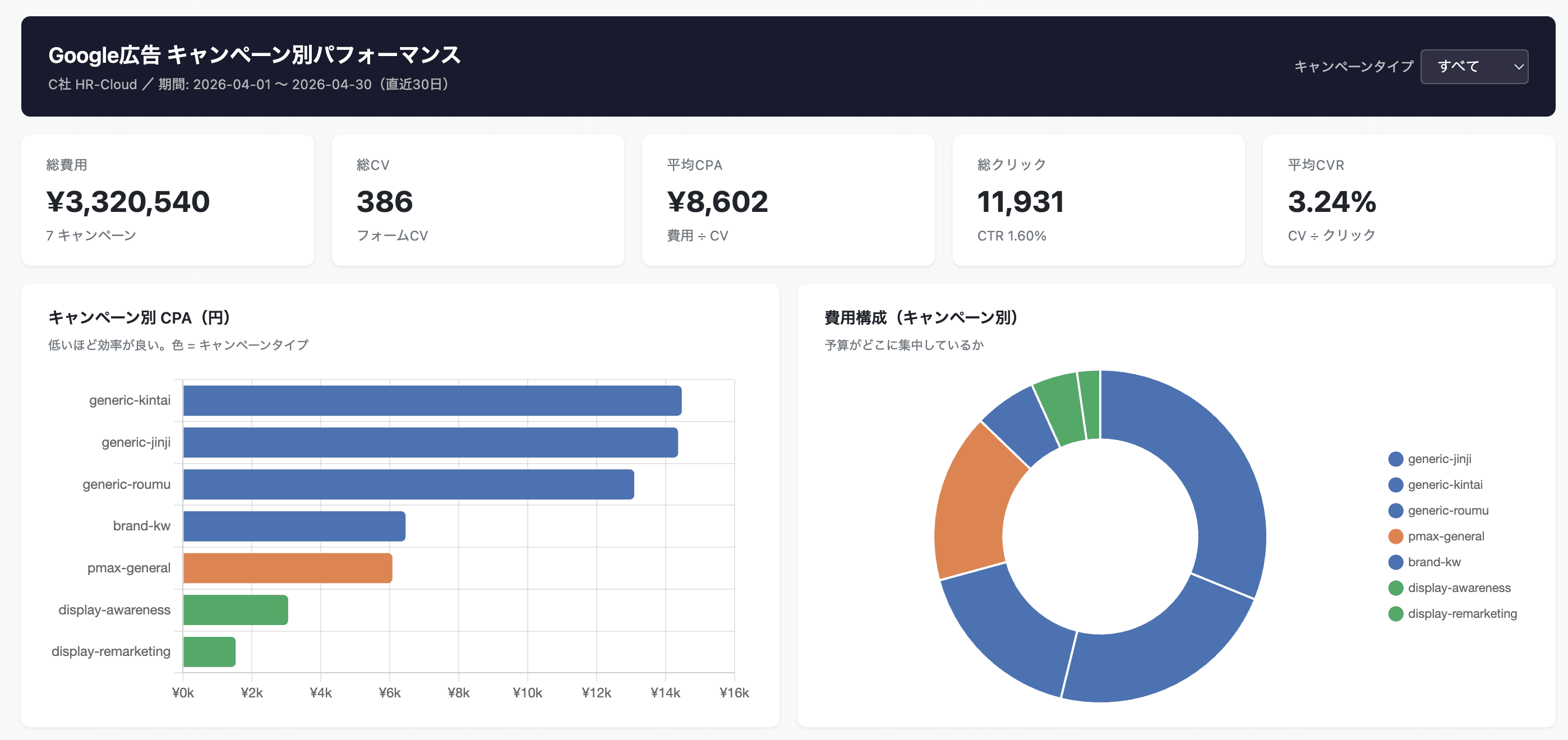Click the ¥8k x-axis tick label
1568x740 pixels.
tap(458, 692)
